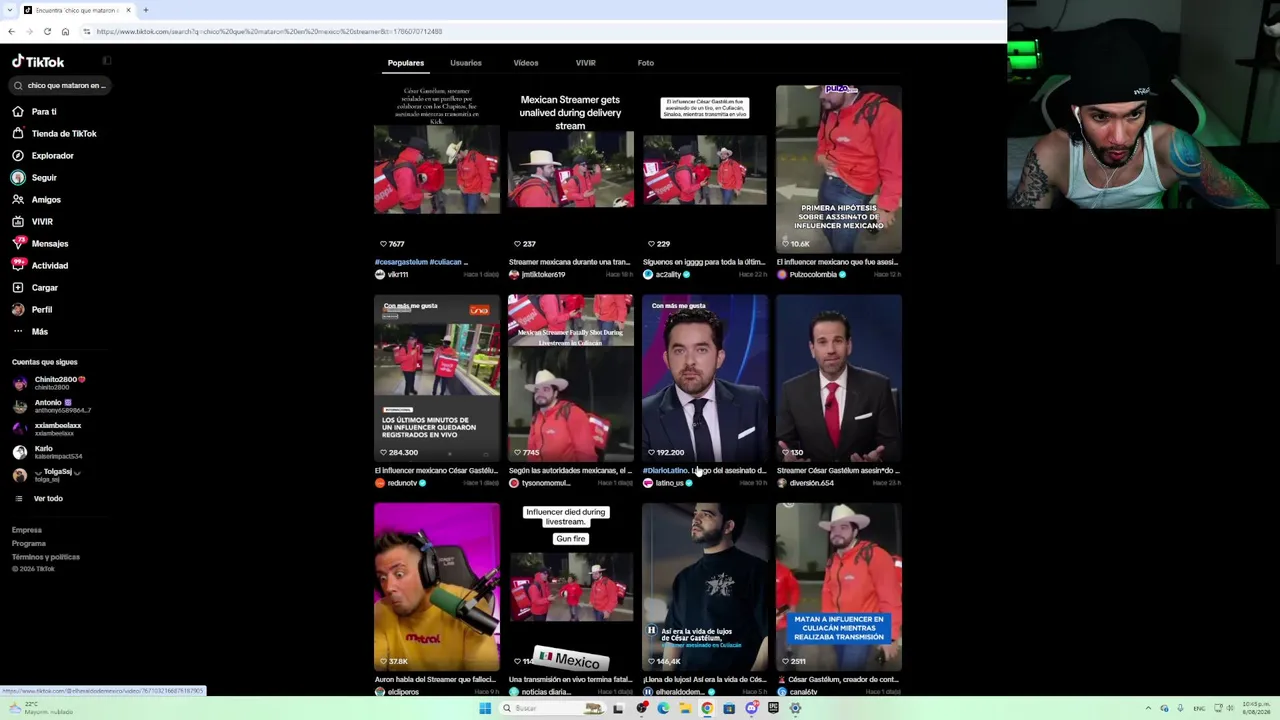Open File Explorer from the taskbar
This screenshot has width=1280, height=720.
coord(685,708)
